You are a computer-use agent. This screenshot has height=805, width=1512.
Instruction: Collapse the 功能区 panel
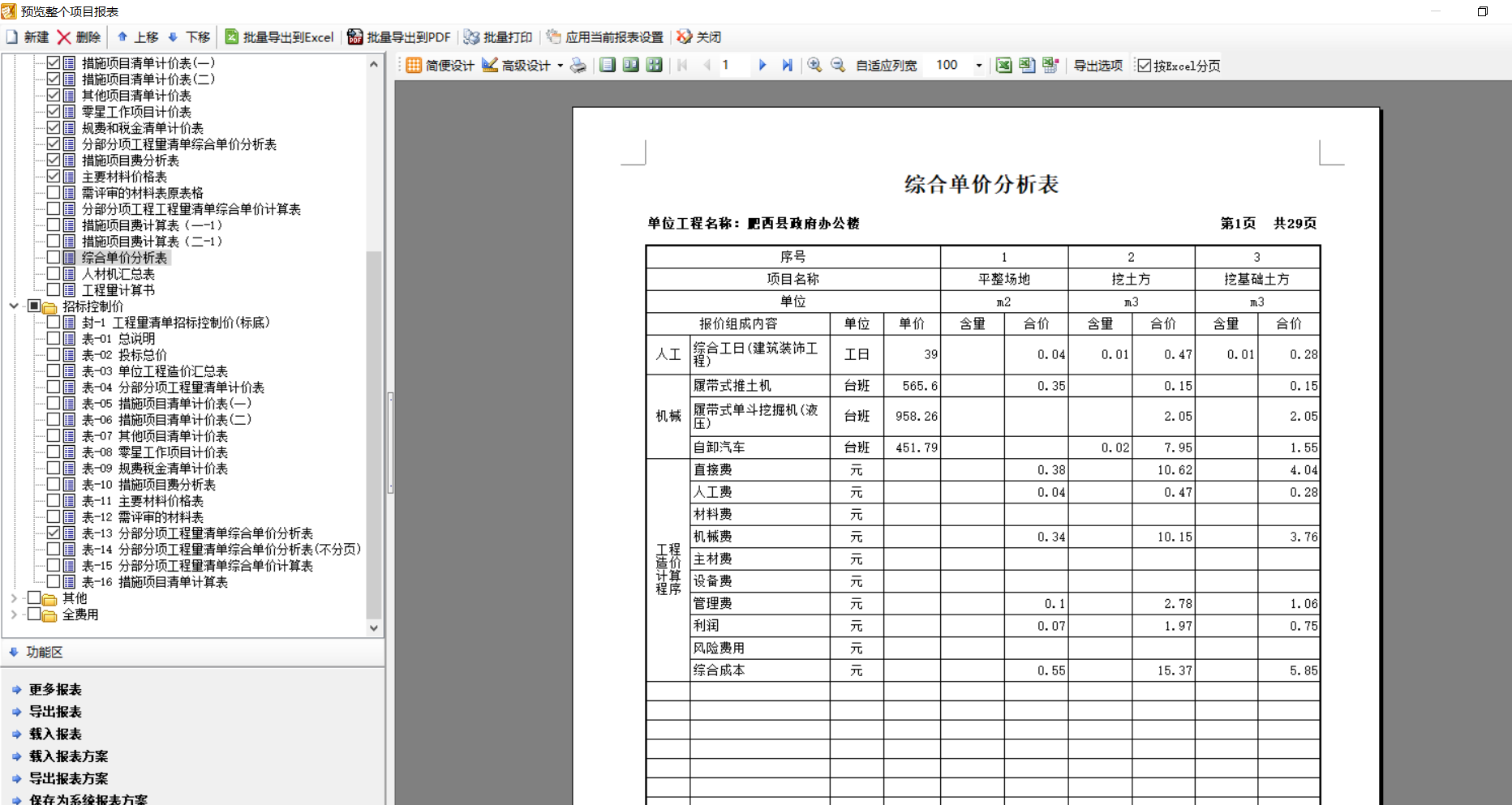tap(14, 652)
